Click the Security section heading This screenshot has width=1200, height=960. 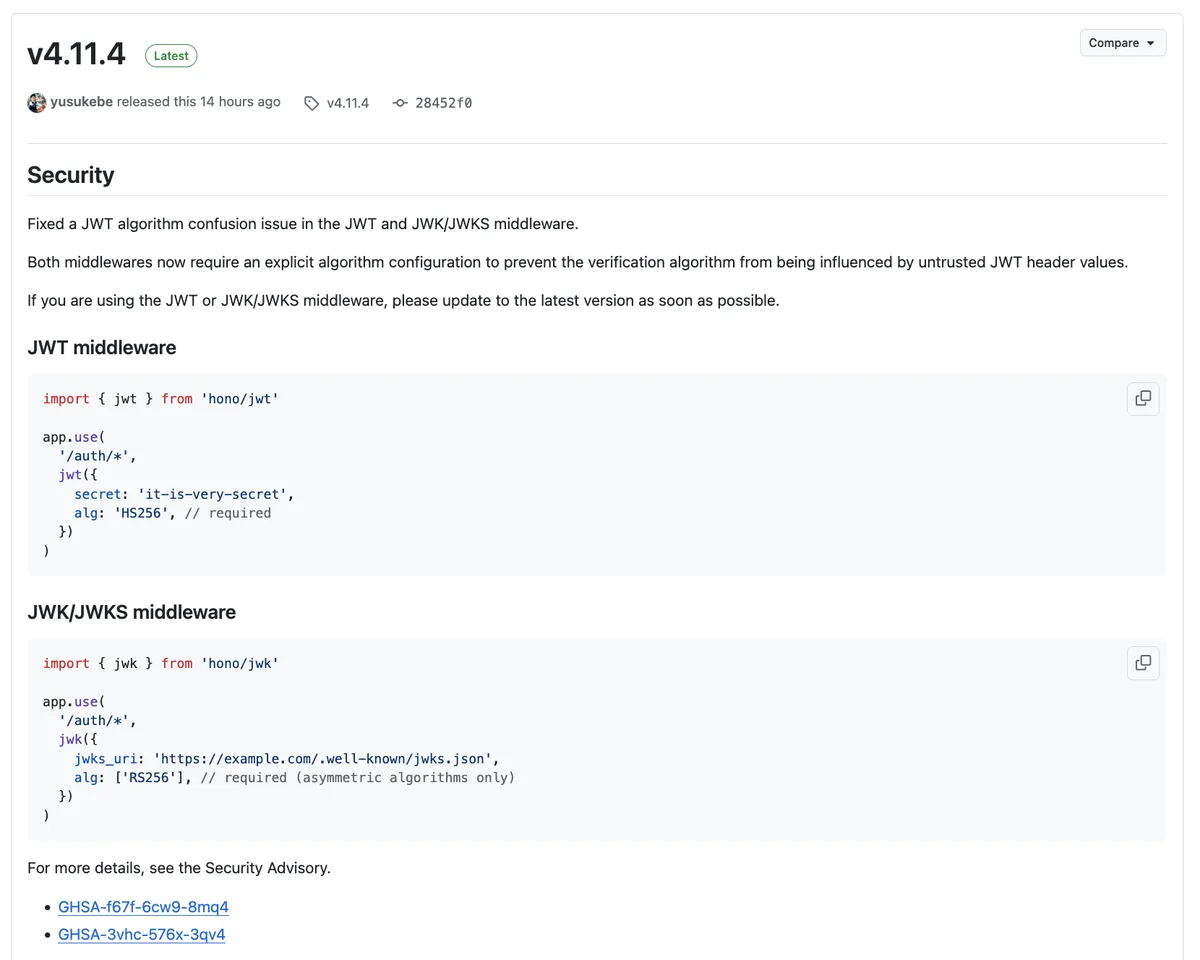pos(70,175)
